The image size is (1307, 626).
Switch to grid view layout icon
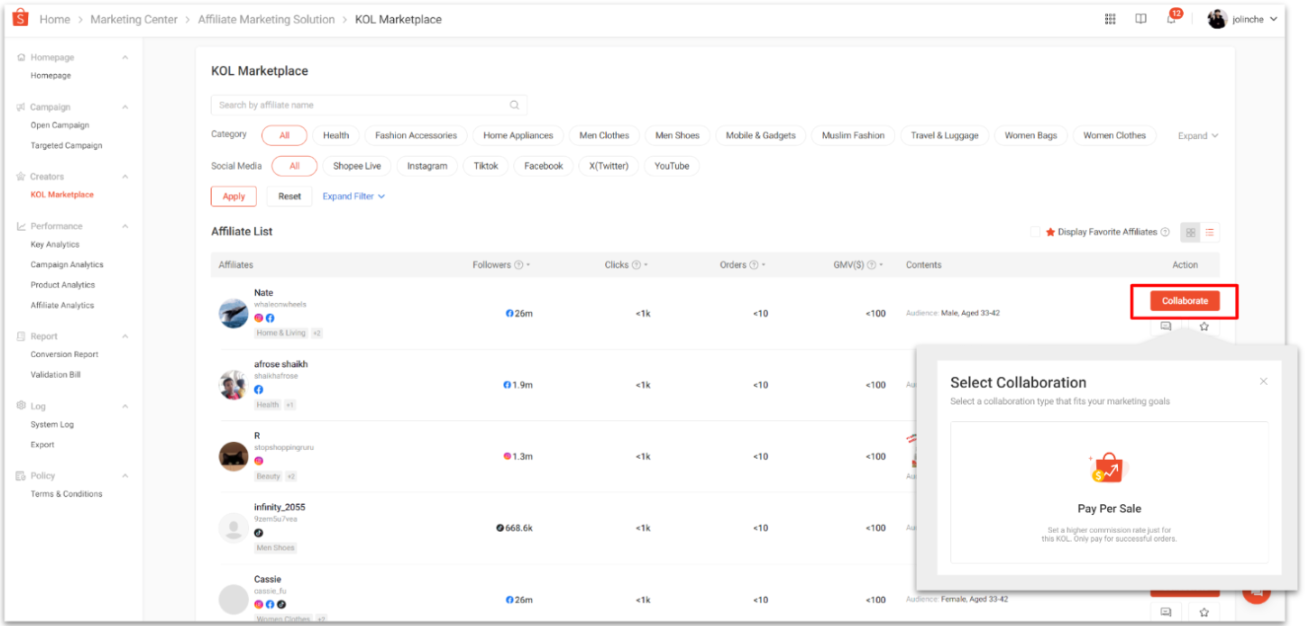coord(1191,232)
